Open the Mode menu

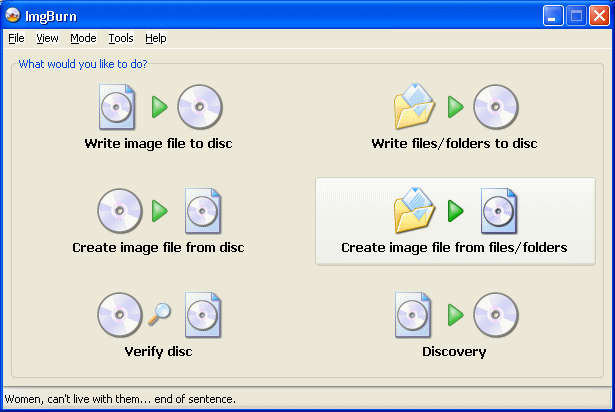pos(83,38)
